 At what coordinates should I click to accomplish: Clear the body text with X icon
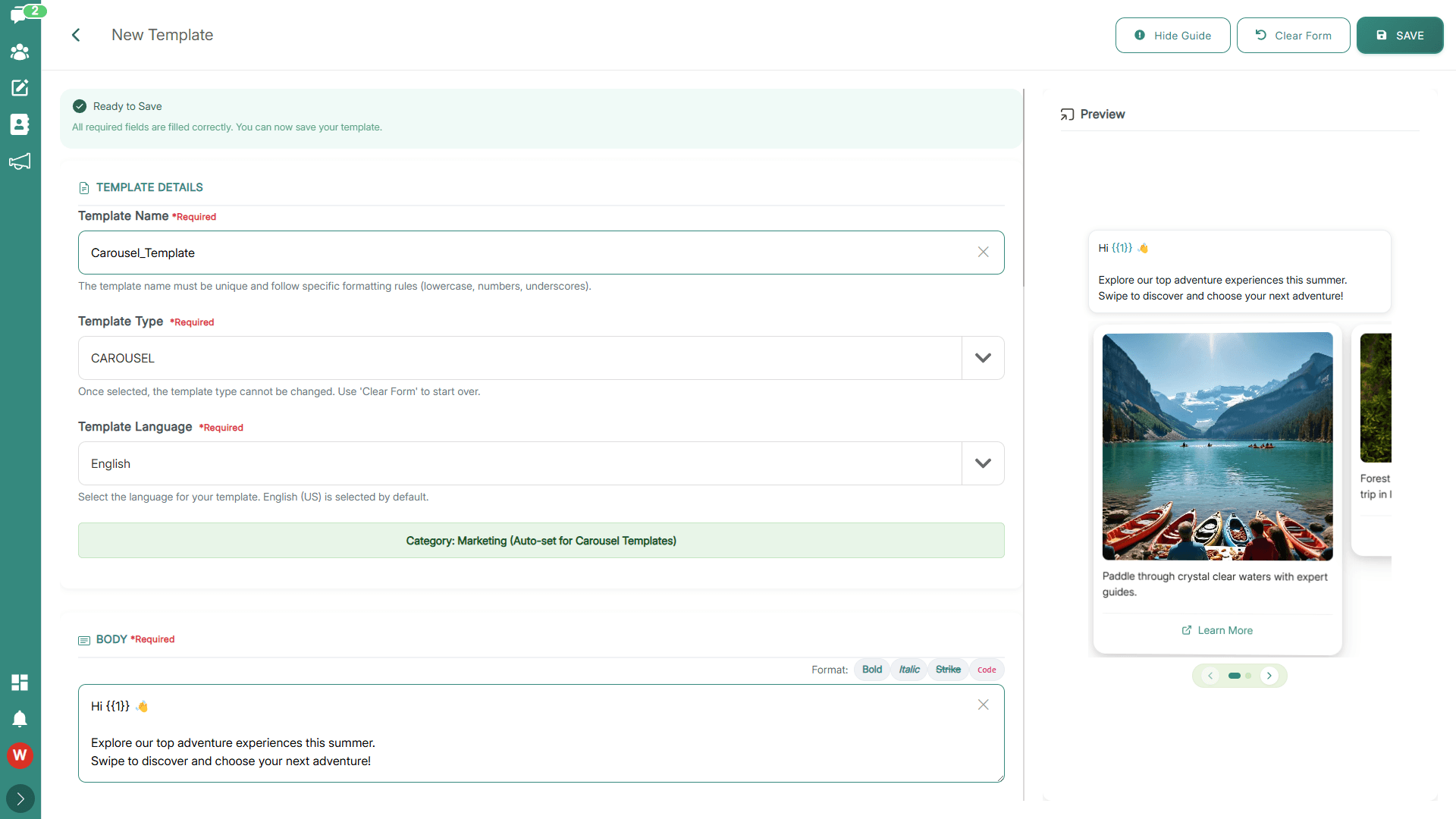point(983,705)
